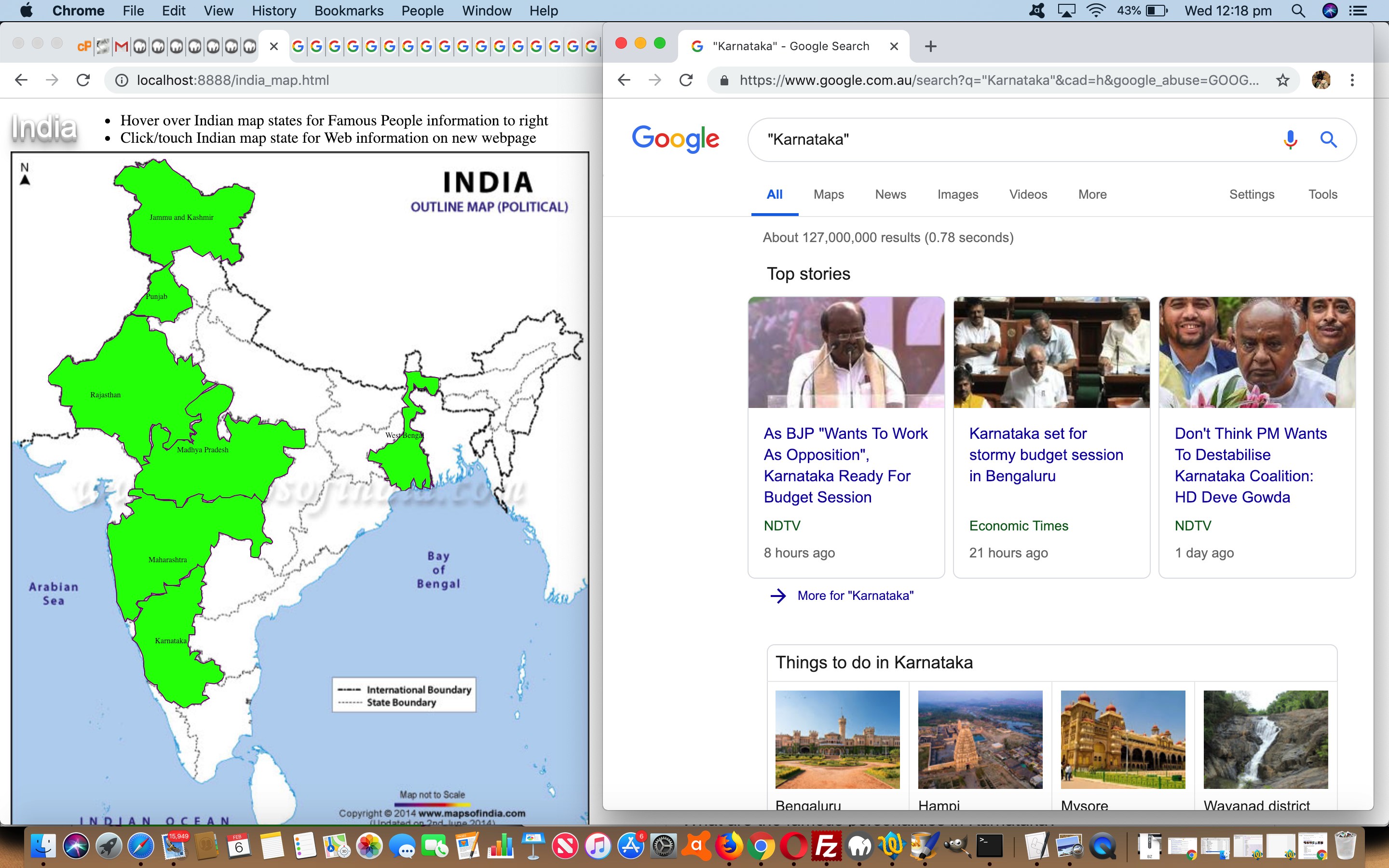Open the View menu in the menu bar
Image resolution: width=1389 pixels, height=868 pixels.
click(218, 11)
